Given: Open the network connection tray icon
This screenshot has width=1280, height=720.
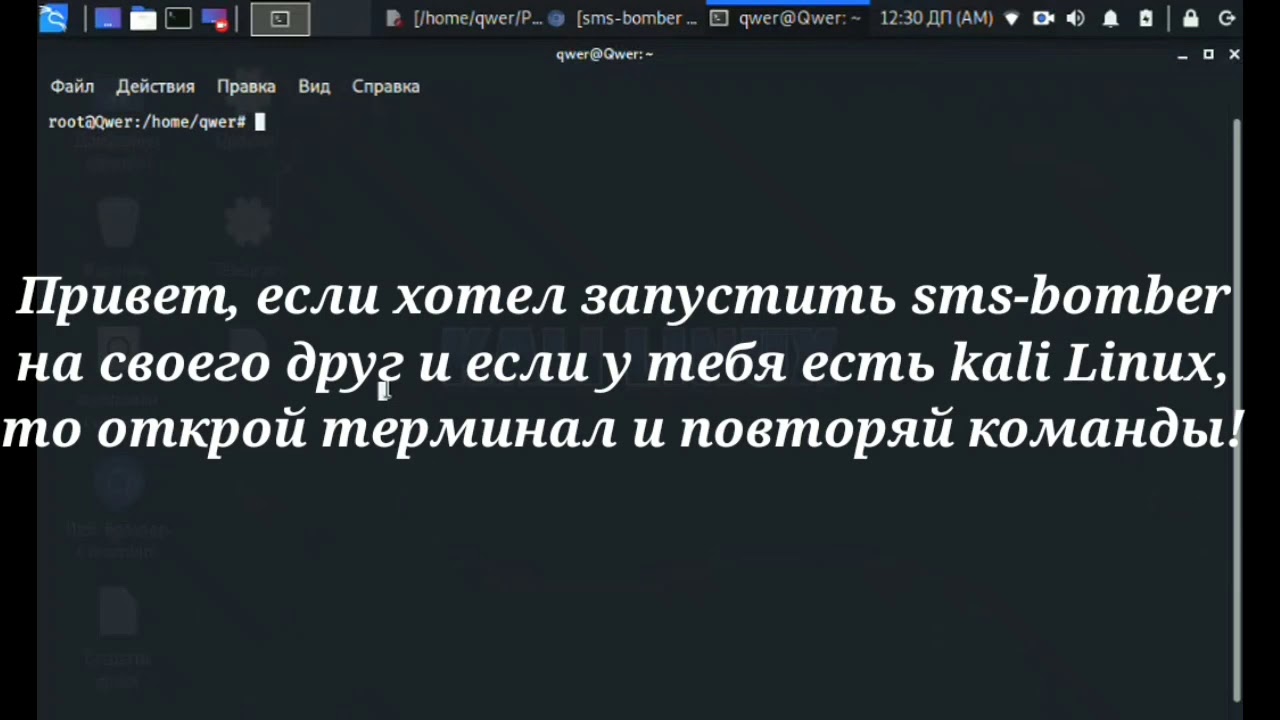Looking at the screenshot, I should (1011, 18).
